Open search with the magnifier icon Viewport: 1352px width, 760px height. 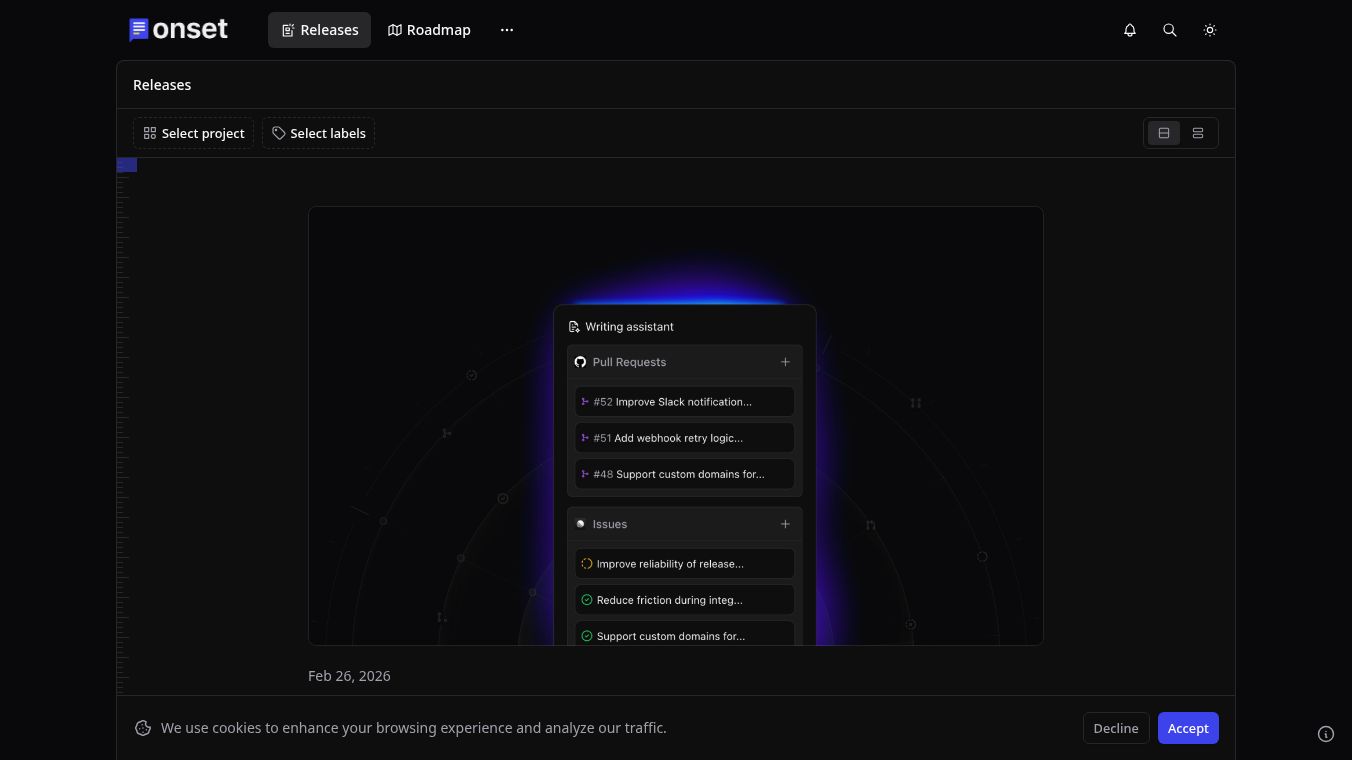point(1170,30)
